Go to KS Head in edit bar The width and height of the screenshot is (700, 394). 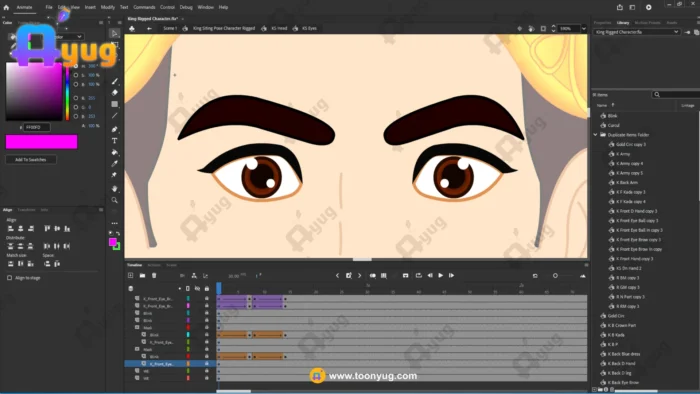pos(279,29)
